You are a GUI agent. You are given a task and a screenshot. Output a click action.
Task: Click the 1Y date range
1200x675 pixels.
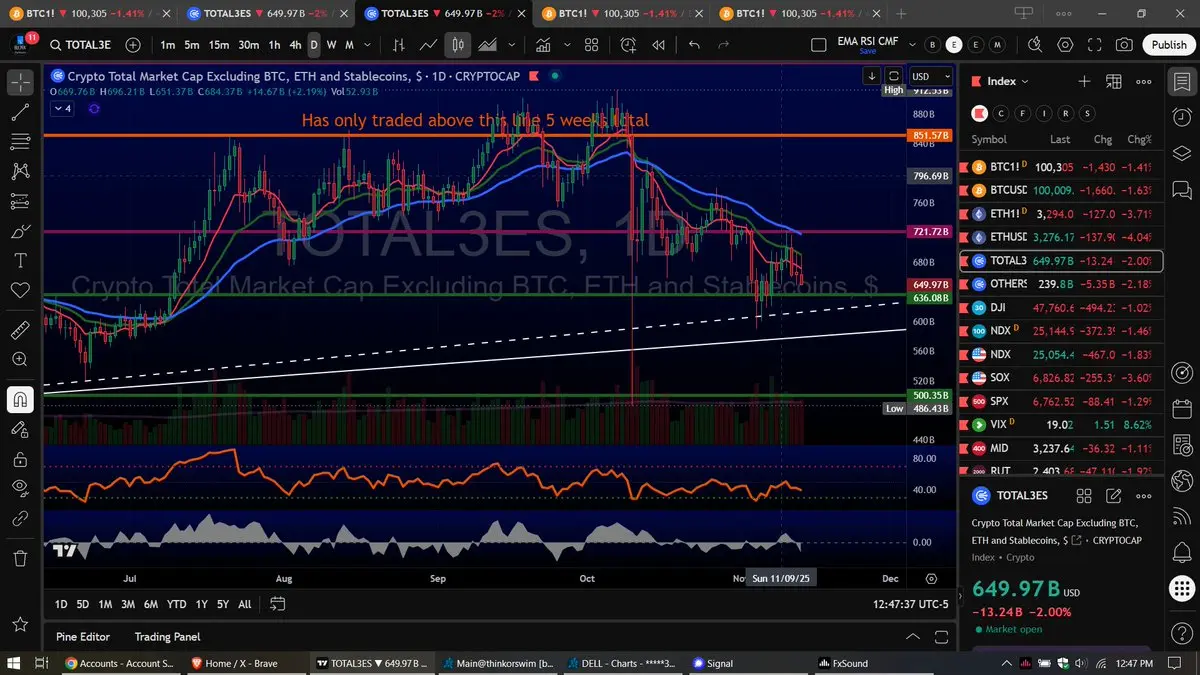tap(202, 604)
